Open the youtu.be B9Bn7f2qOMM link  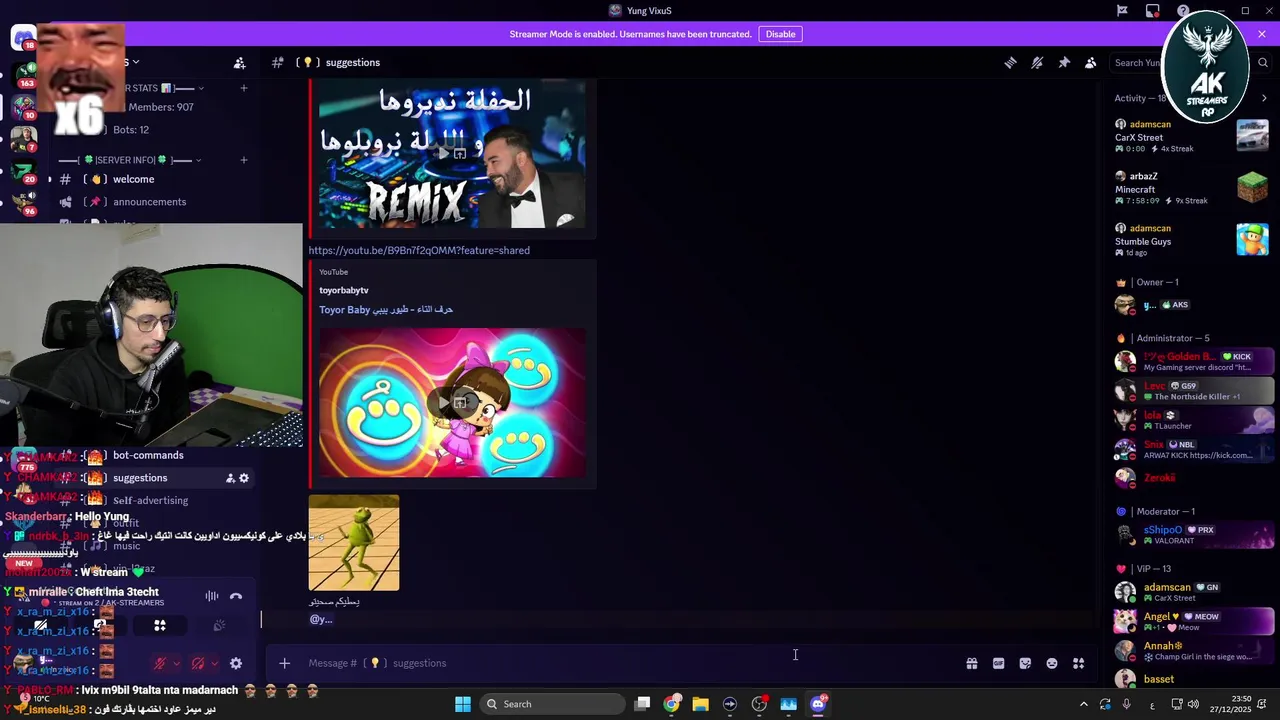[x=419, y=250]
